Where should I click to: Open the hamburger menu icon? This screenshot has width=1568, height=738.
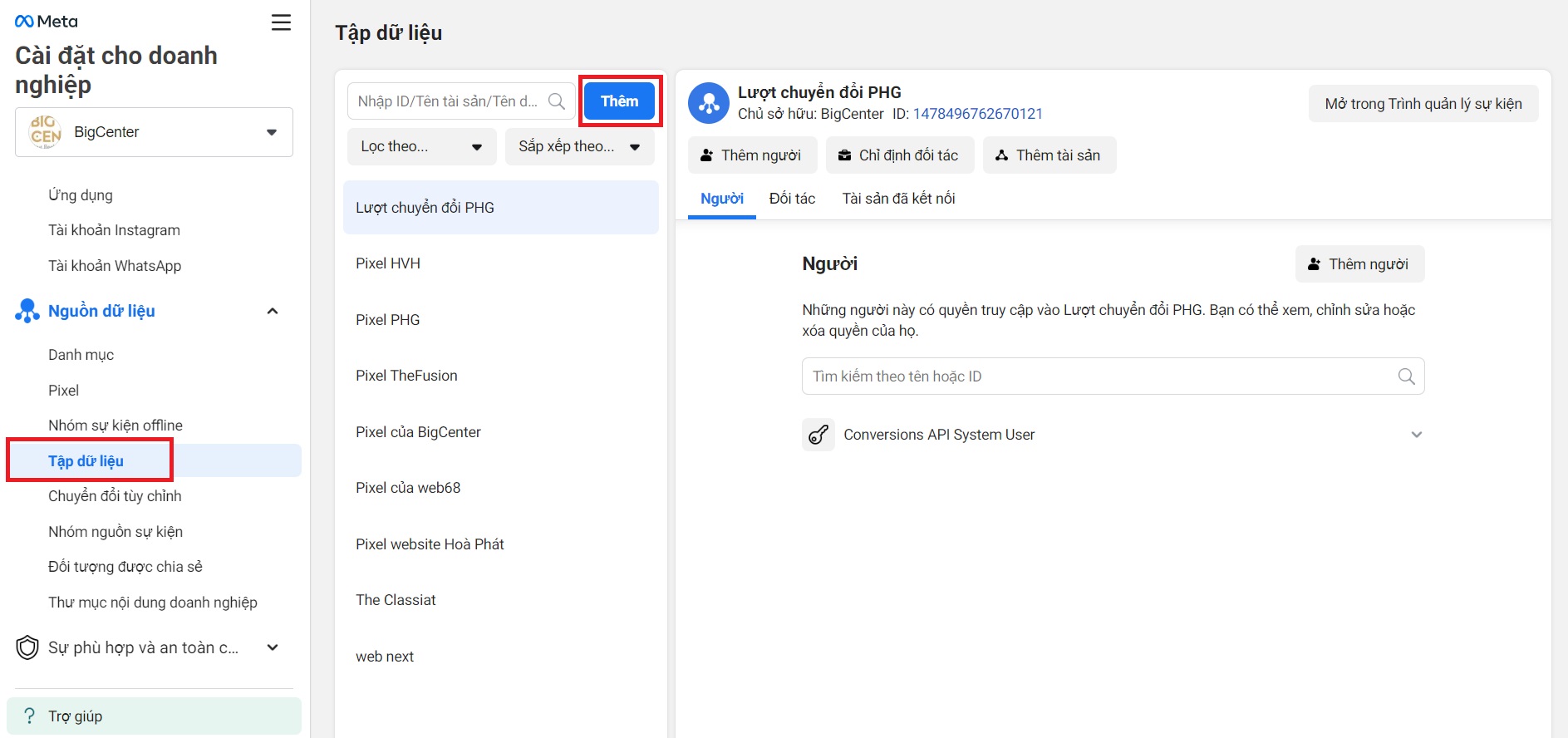tap(281, 22)
